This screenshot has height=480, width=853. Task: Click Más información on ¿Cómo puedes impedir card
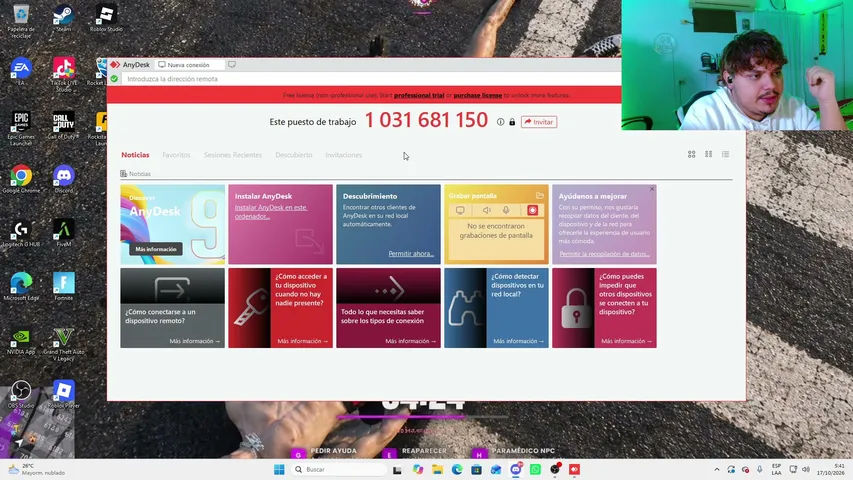pos(626,341)
